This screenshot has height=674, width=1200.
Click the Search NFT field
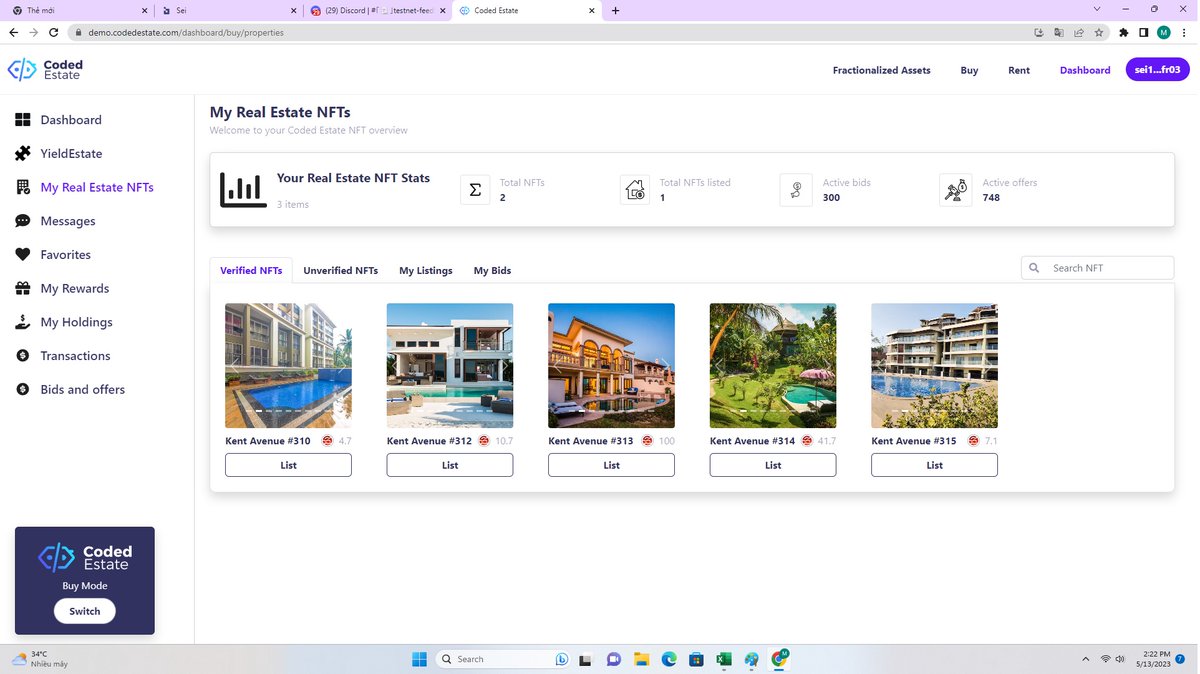(x=1098, y=268)
